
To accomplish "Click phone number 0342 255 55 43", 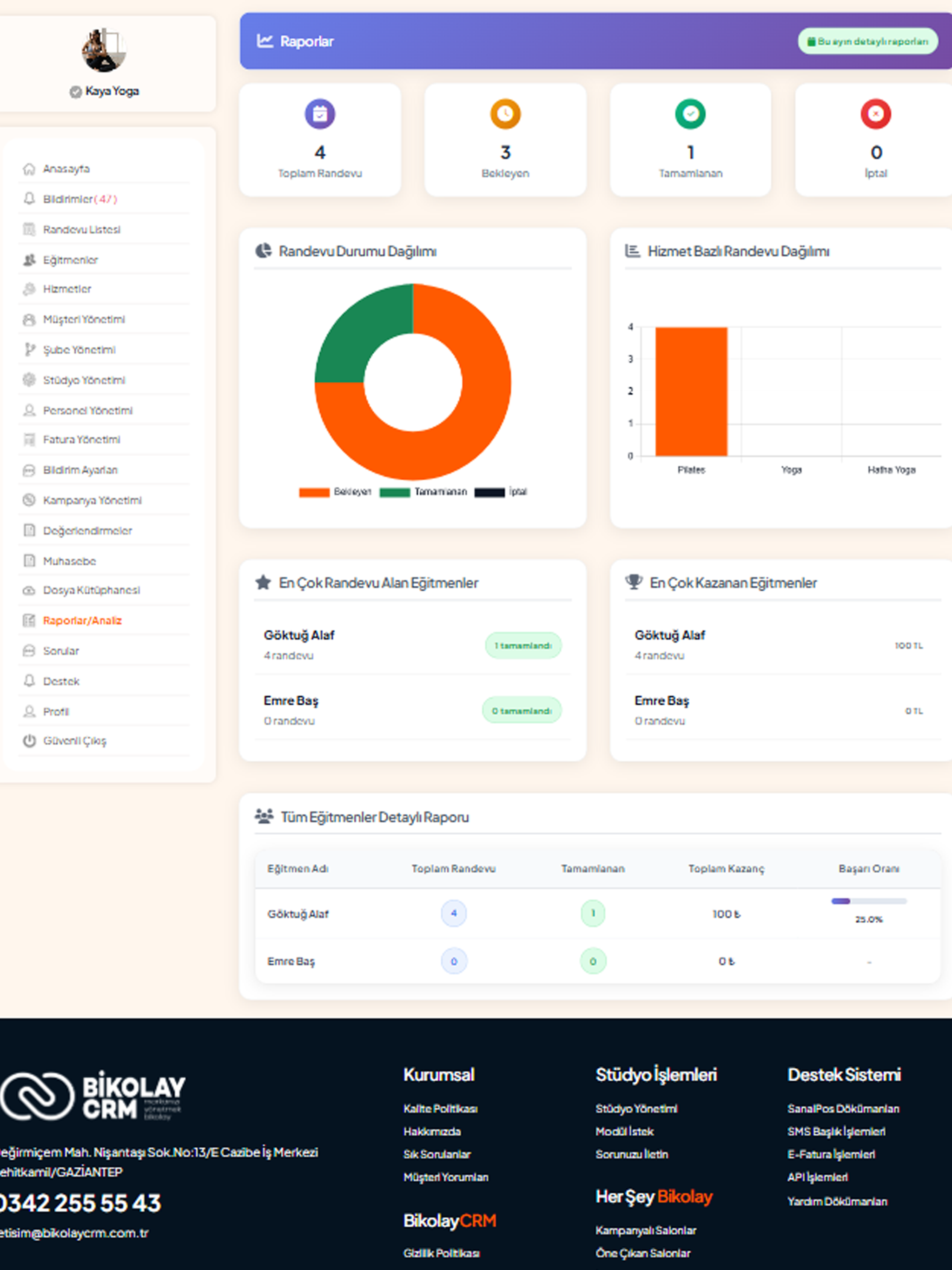I will tap(80, 1203).
